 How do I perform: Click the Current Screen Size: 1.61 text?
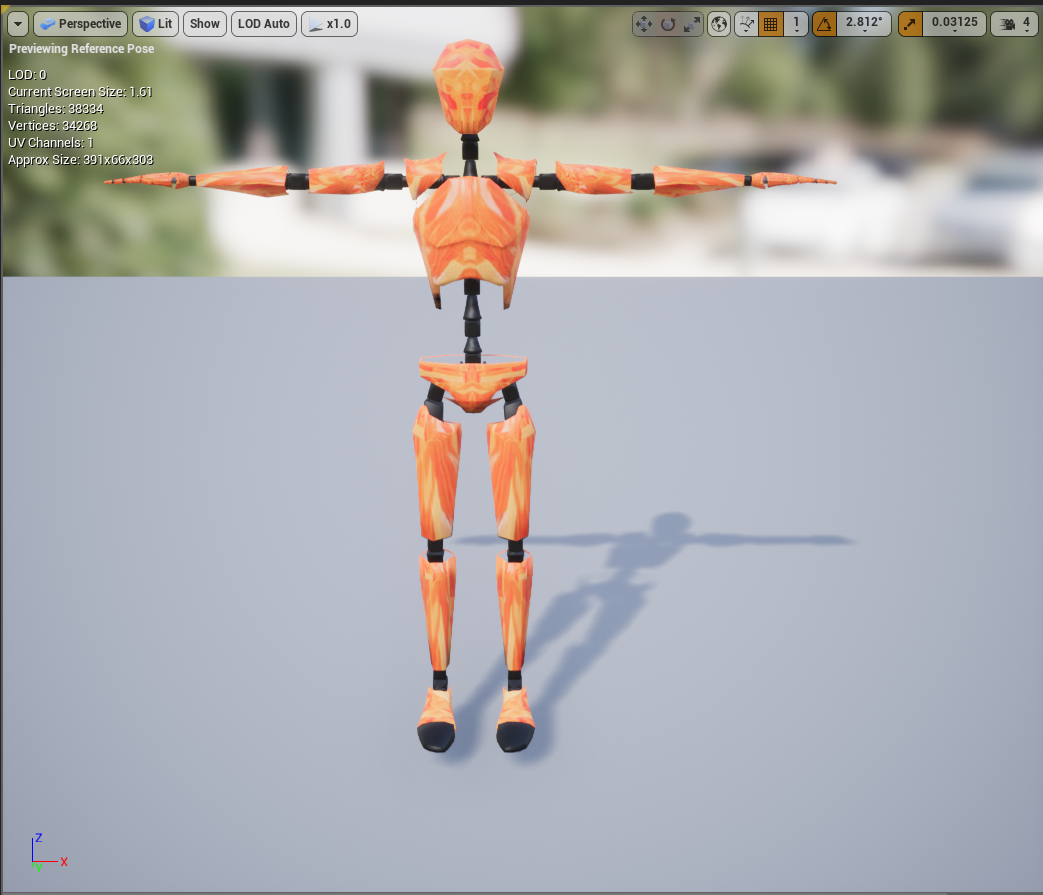click(x=80, y=92)
